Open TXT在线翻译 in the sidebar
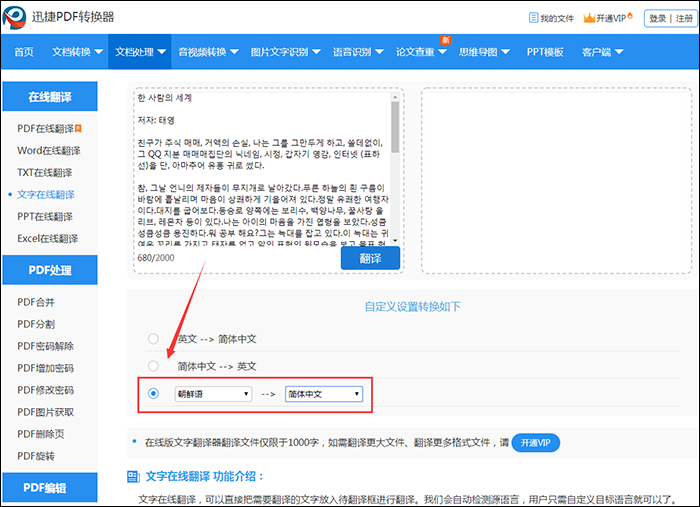 click(x=45, y=172)
